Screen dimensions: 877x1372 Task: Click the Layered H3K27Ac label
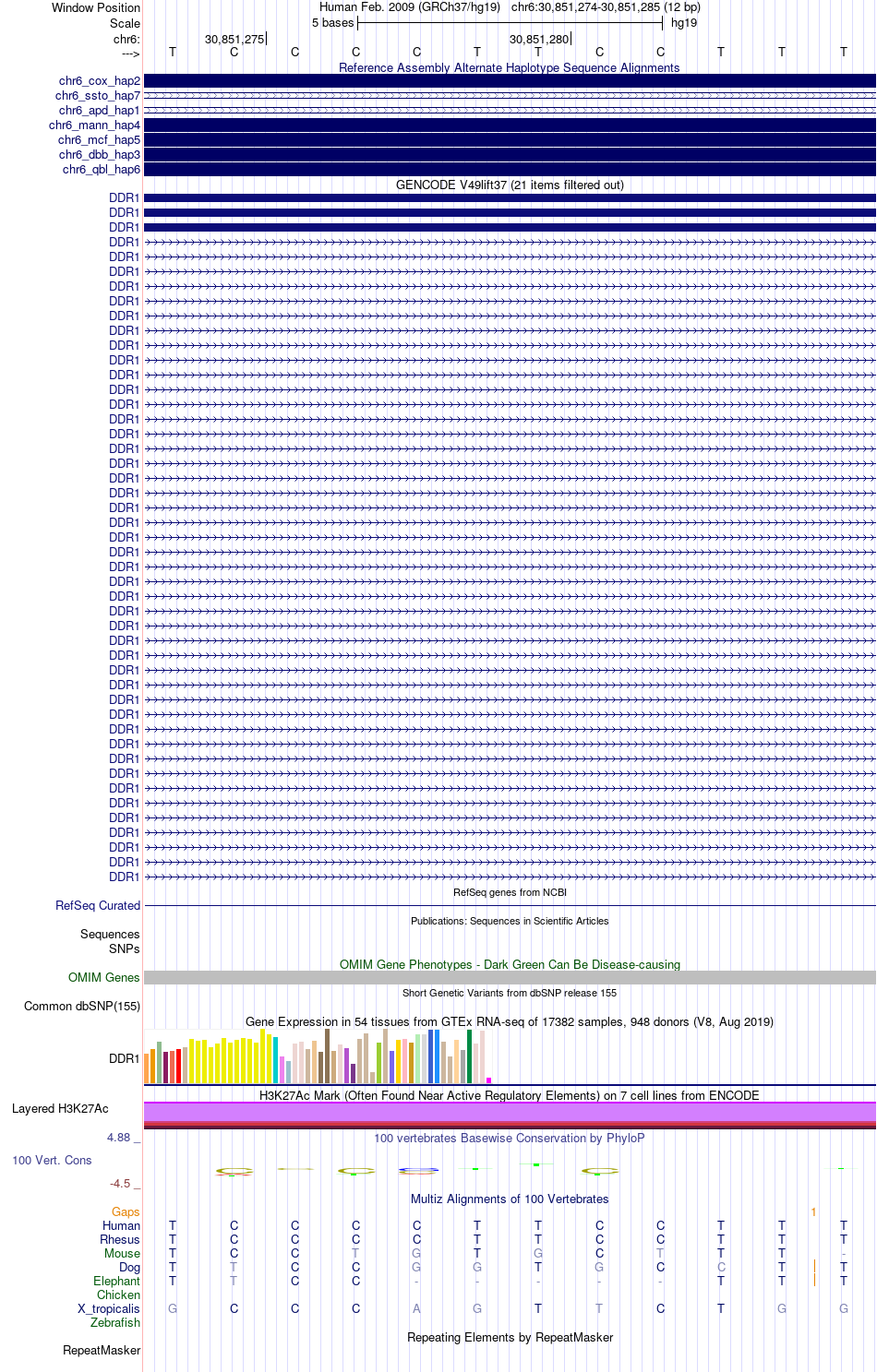tap(60, 1109)
